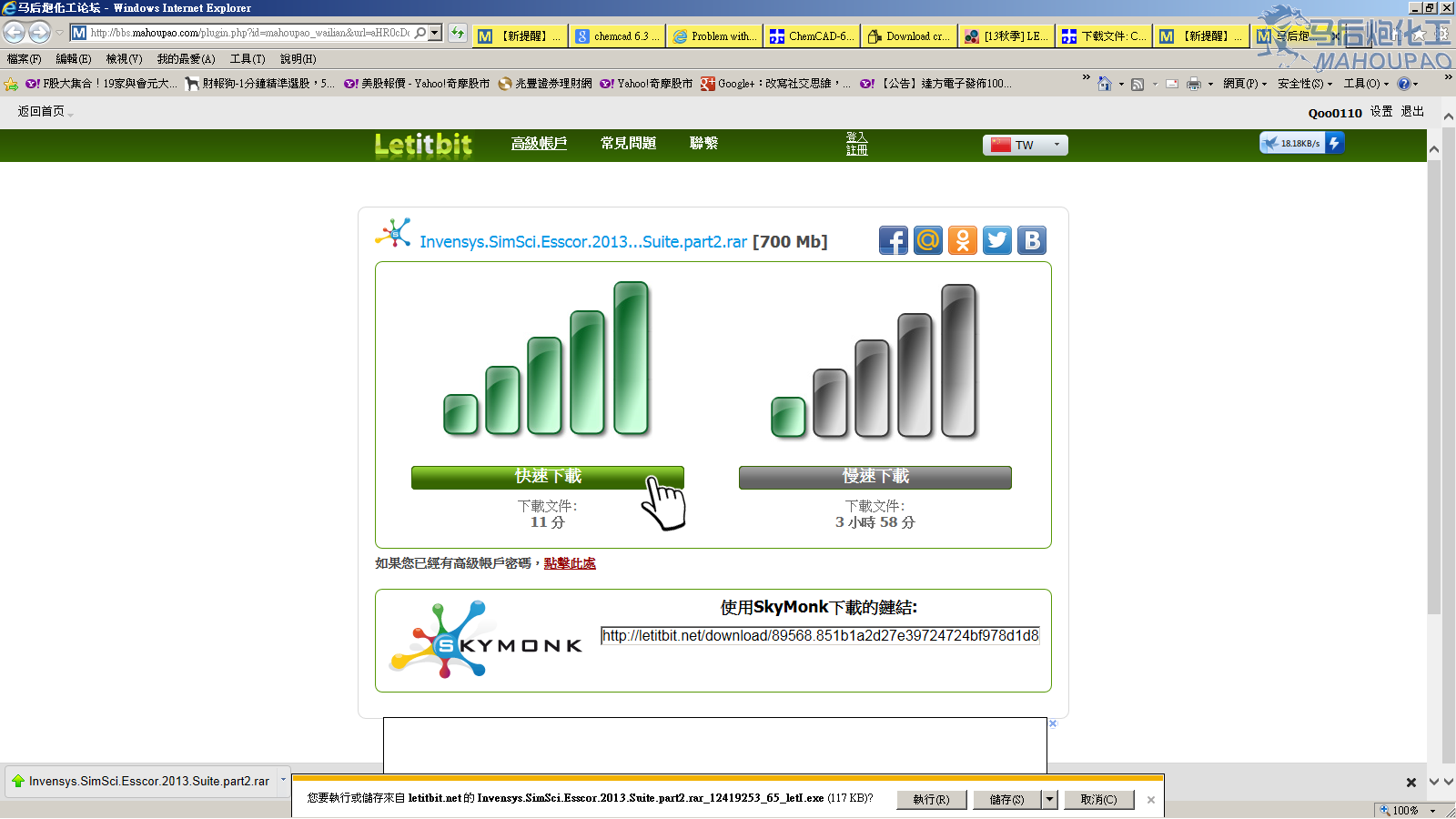Screen dimensions: 1456x819
Task: Open the 安全性 dropdown menu
Action: click(1304, 84)
